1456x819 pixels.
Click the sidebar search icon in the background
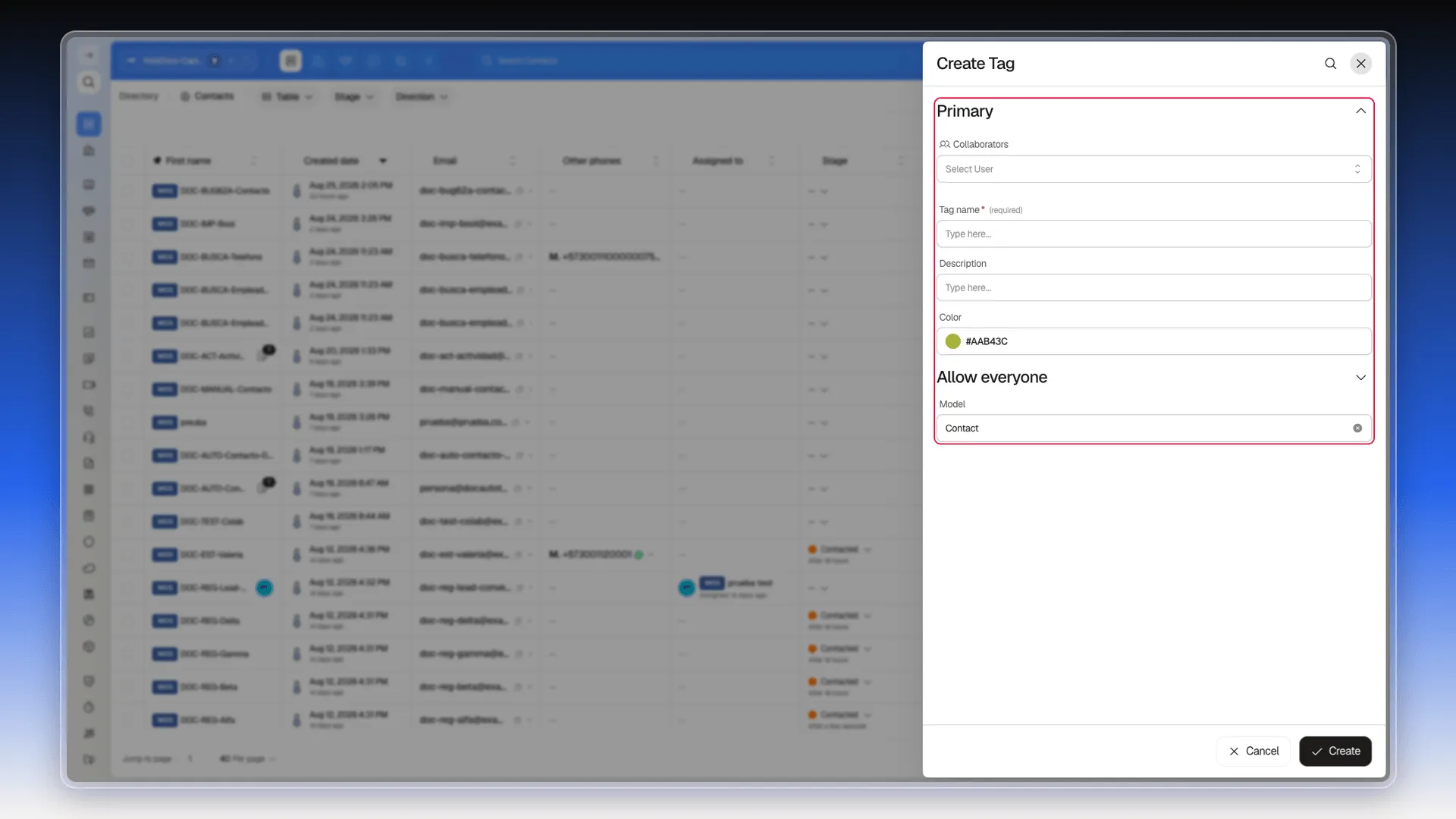tap(89, 82)
